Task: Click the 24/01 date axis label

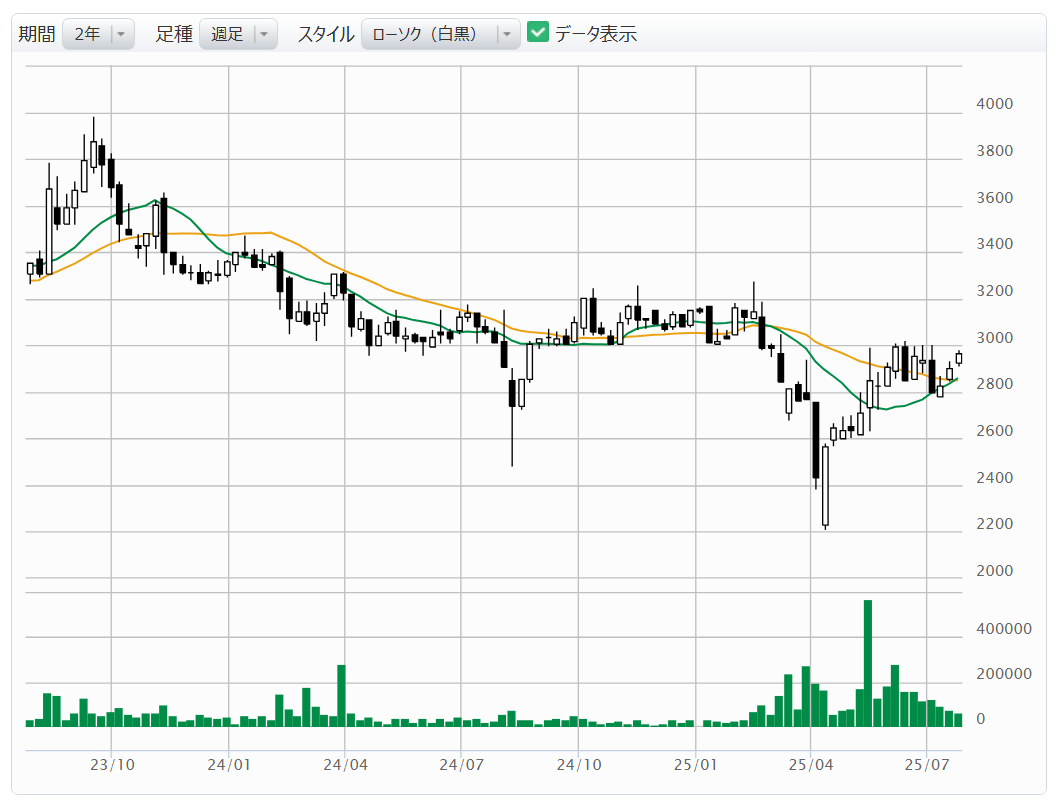Action: (x=229, y=765)
